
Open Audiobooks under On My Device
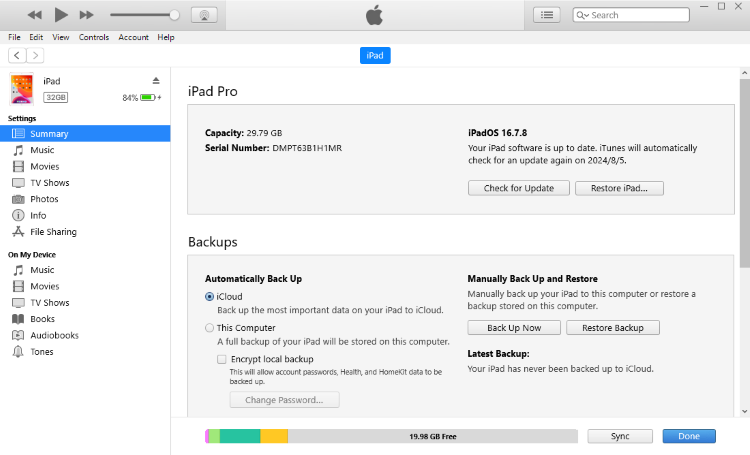tap(54, 335)
